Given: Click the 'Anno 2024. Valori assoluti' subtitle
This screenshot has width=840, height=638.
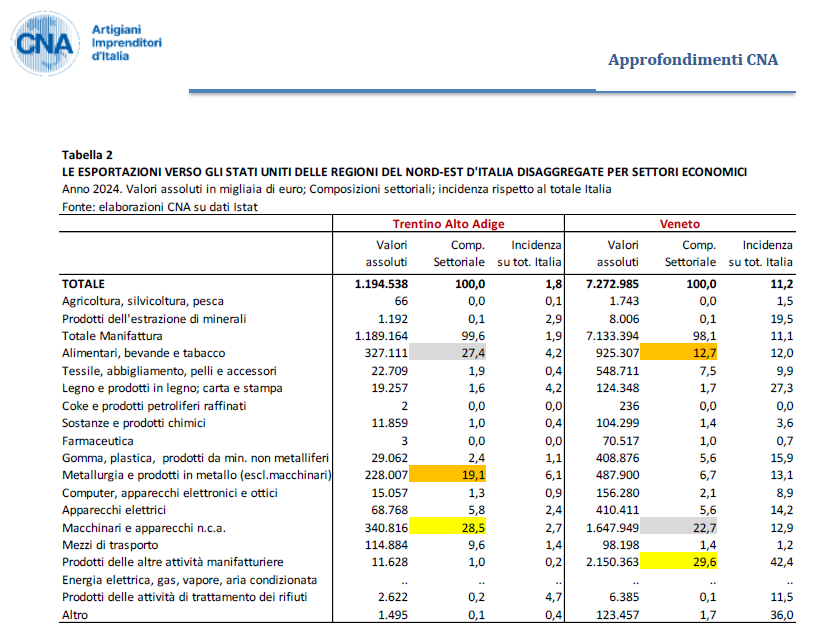Looking at the screenshot, I should click(x=336, y=189).
